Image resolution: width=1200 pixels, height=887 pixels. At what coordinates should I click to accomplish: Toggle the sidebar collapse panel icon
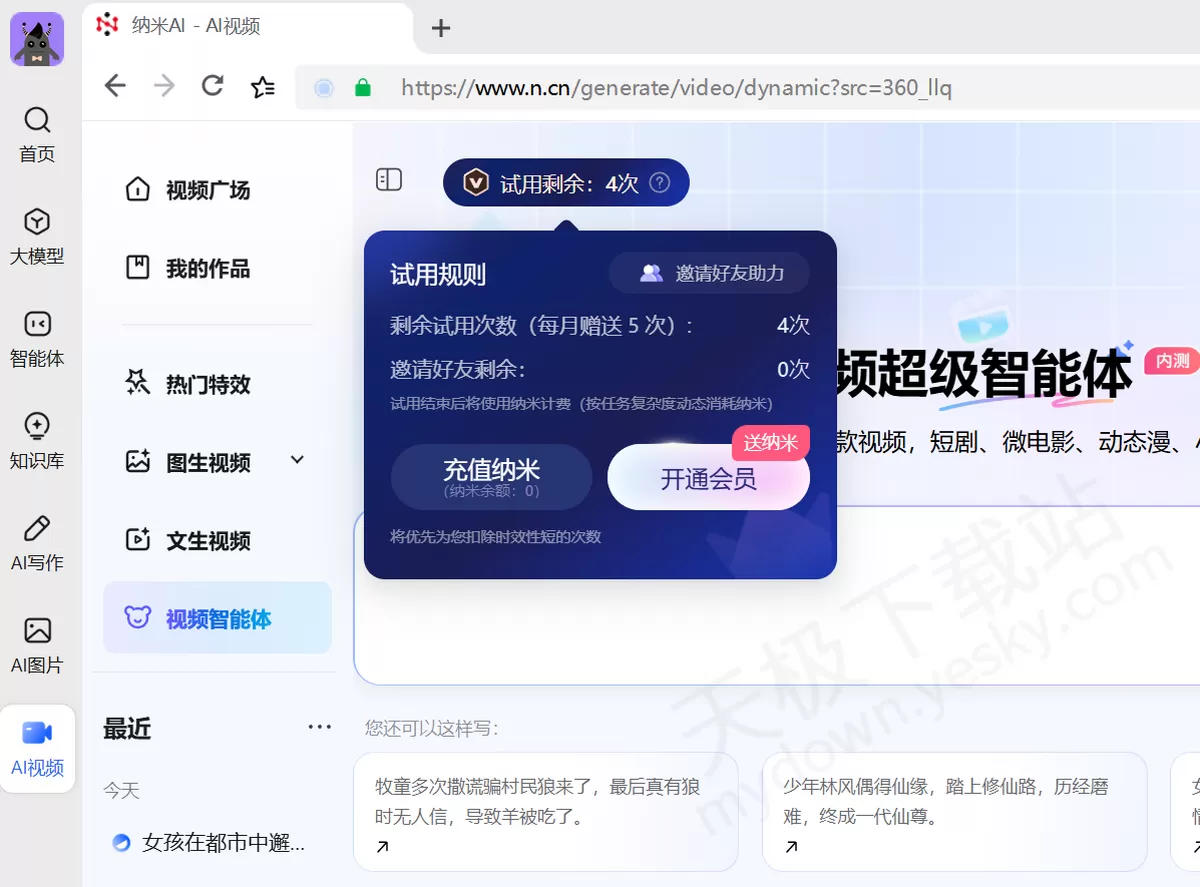pos(389,179)
